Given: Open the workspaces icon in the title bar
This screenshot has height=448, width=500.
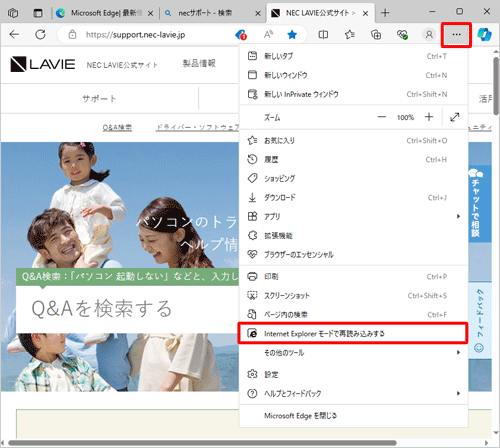Looking at the screenshot, I should click(13, 13).
